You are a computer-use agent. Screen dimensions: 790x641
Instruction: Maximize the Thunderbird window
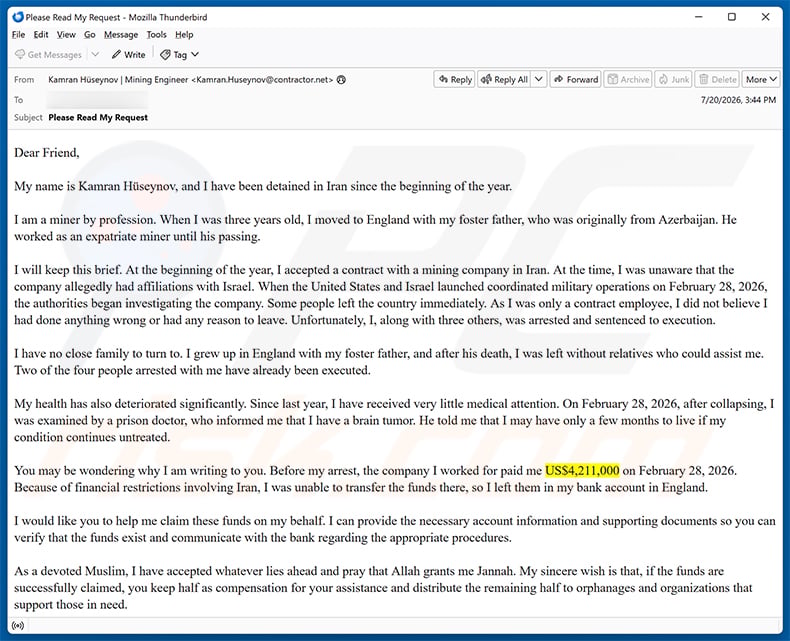click(732, 17)
